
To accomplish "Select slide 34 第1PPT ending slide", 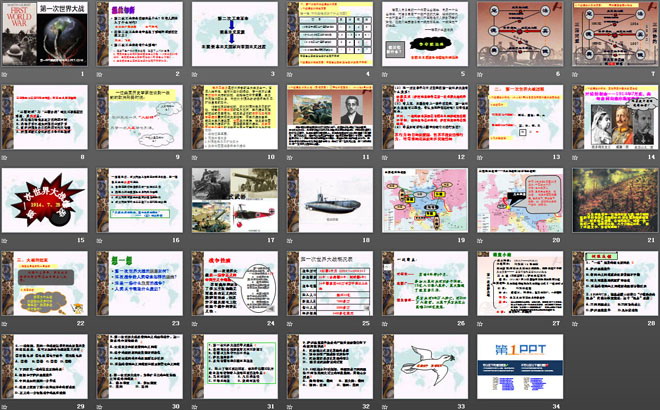I will pyautogui.click(x=520, y=367).
